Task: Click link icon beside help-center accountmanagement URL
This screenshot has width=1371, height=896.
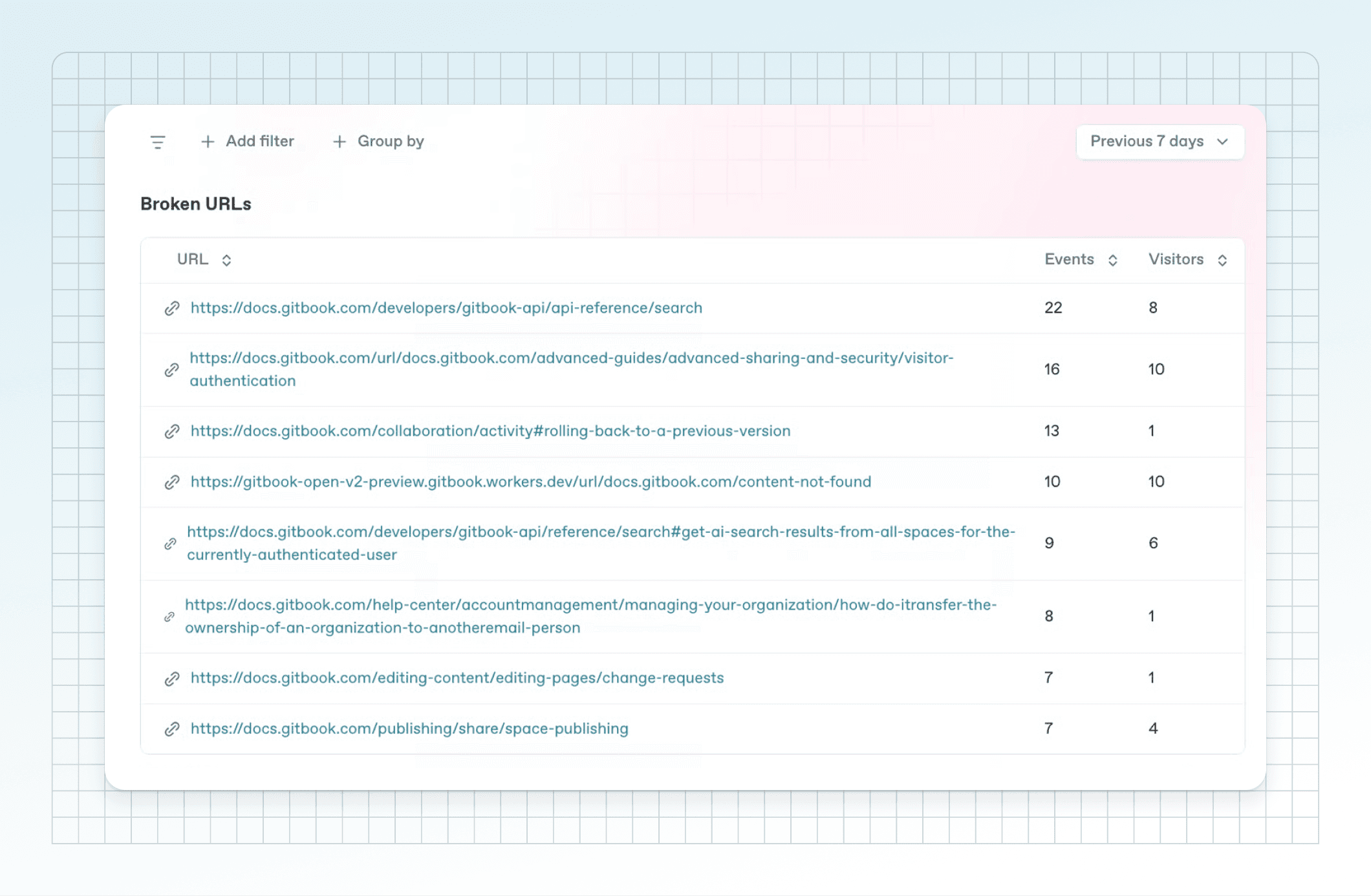Action: click(169, 617)
